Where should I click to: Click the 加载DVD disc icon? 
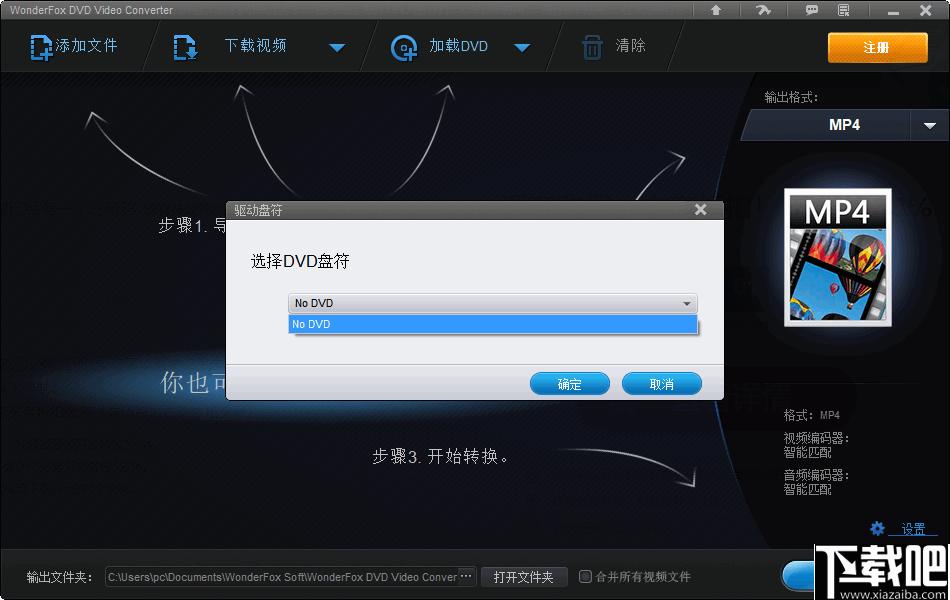tap(404, 48)
